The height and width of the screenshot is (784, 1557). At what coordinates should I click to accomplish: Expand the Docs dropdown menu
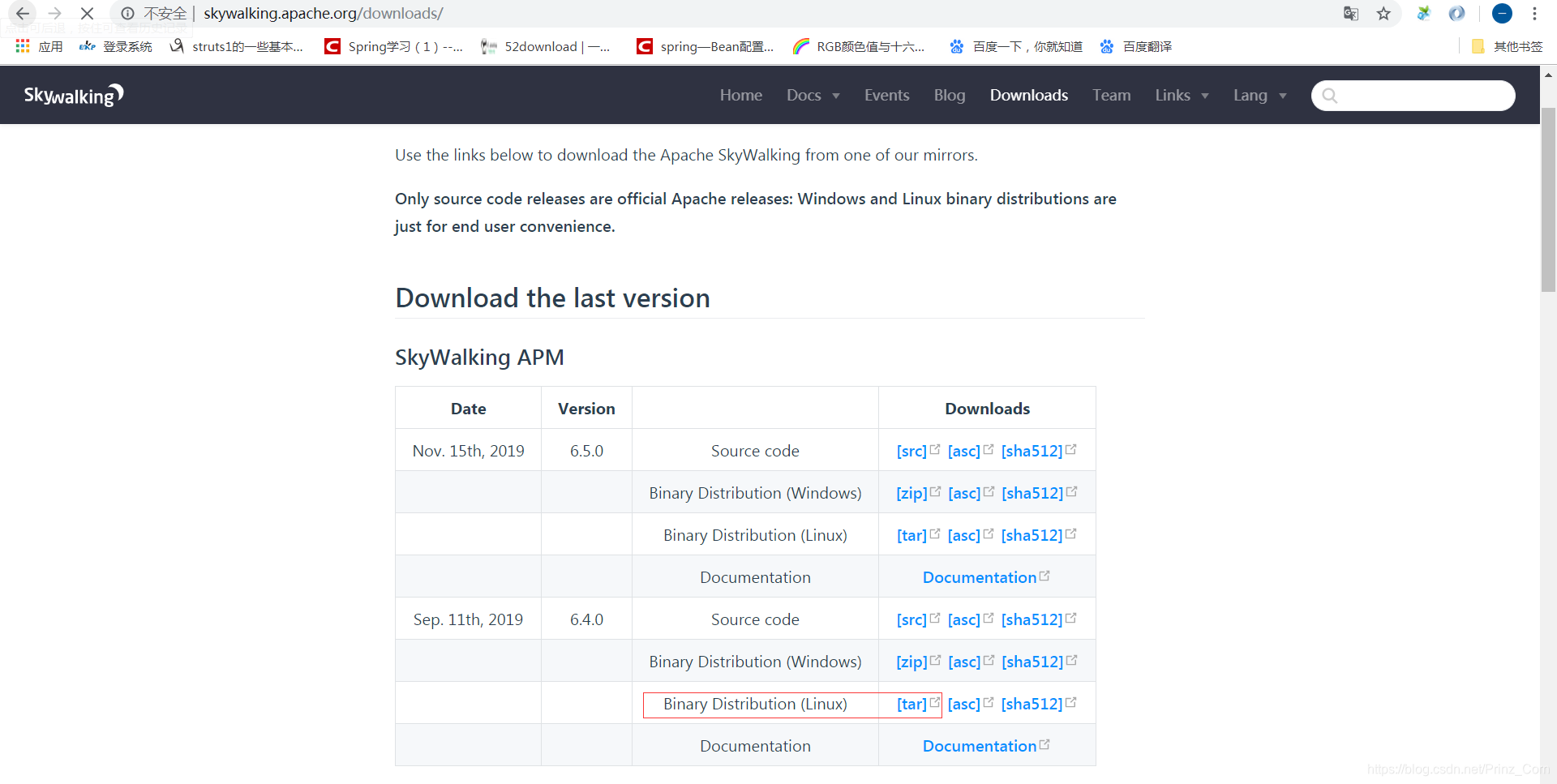[x=813, y=96]
